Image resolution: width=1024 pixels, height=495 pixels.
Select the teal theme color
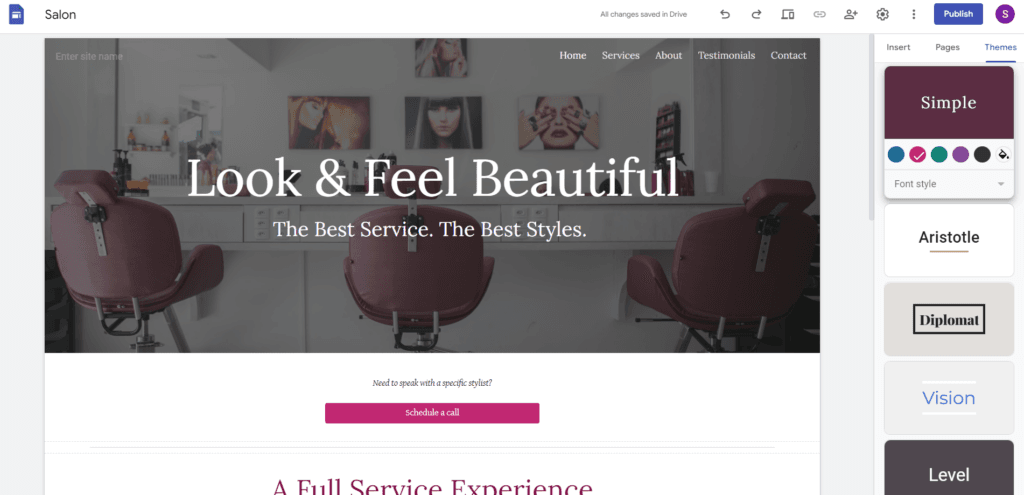[x=939, y=155]
